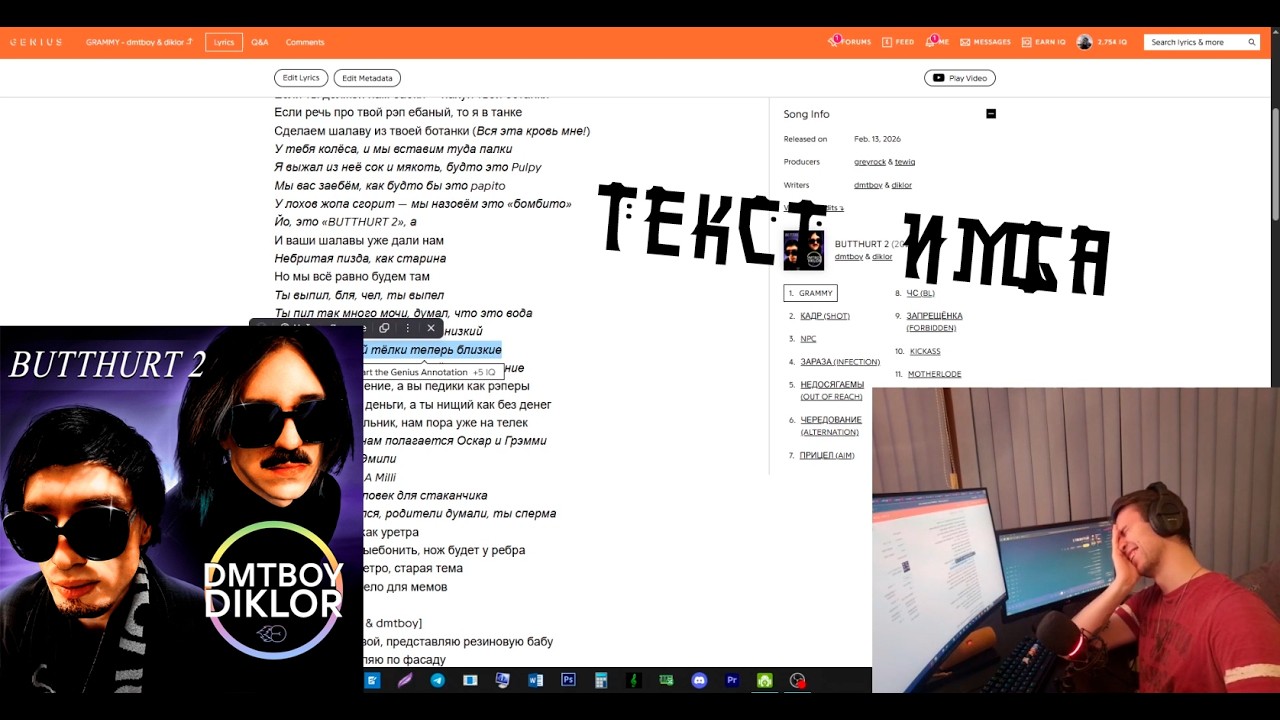Open the monitor icon app in taskbar
The width and height of the screenshot is (1280, 720).
[x=502, y=680]
